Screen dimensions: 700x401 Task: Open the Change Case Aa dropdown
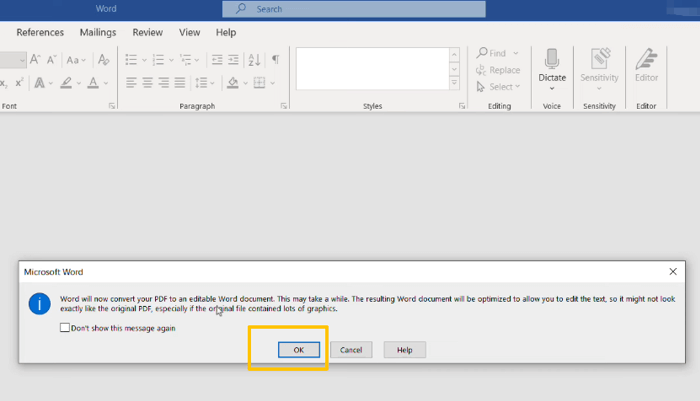(75, 60)
